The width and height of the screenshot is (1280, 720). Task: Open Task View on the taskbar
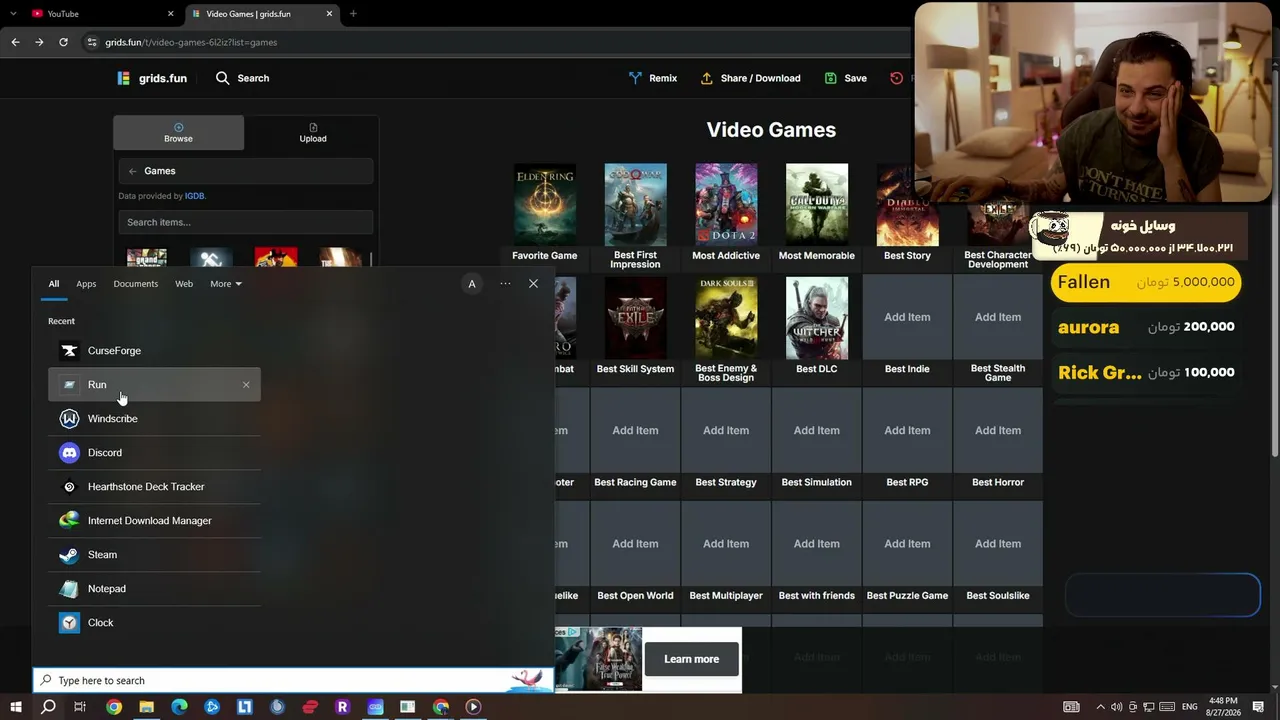[x=80, y=707]
